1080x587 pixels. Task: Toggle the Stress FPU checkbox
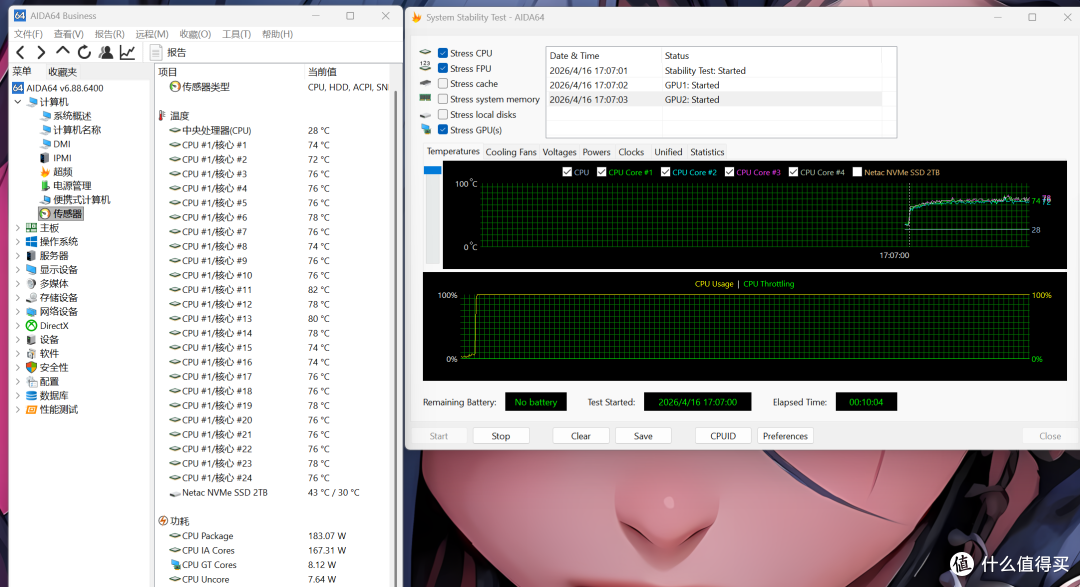click(x=443, y=68)
